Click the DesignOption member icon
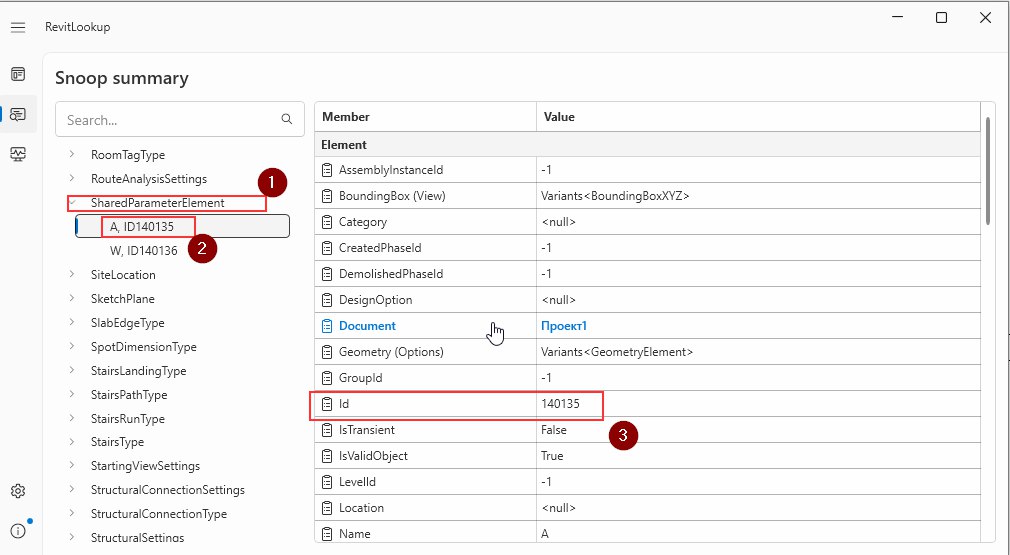1010x555 pixels. coord(327,300)
